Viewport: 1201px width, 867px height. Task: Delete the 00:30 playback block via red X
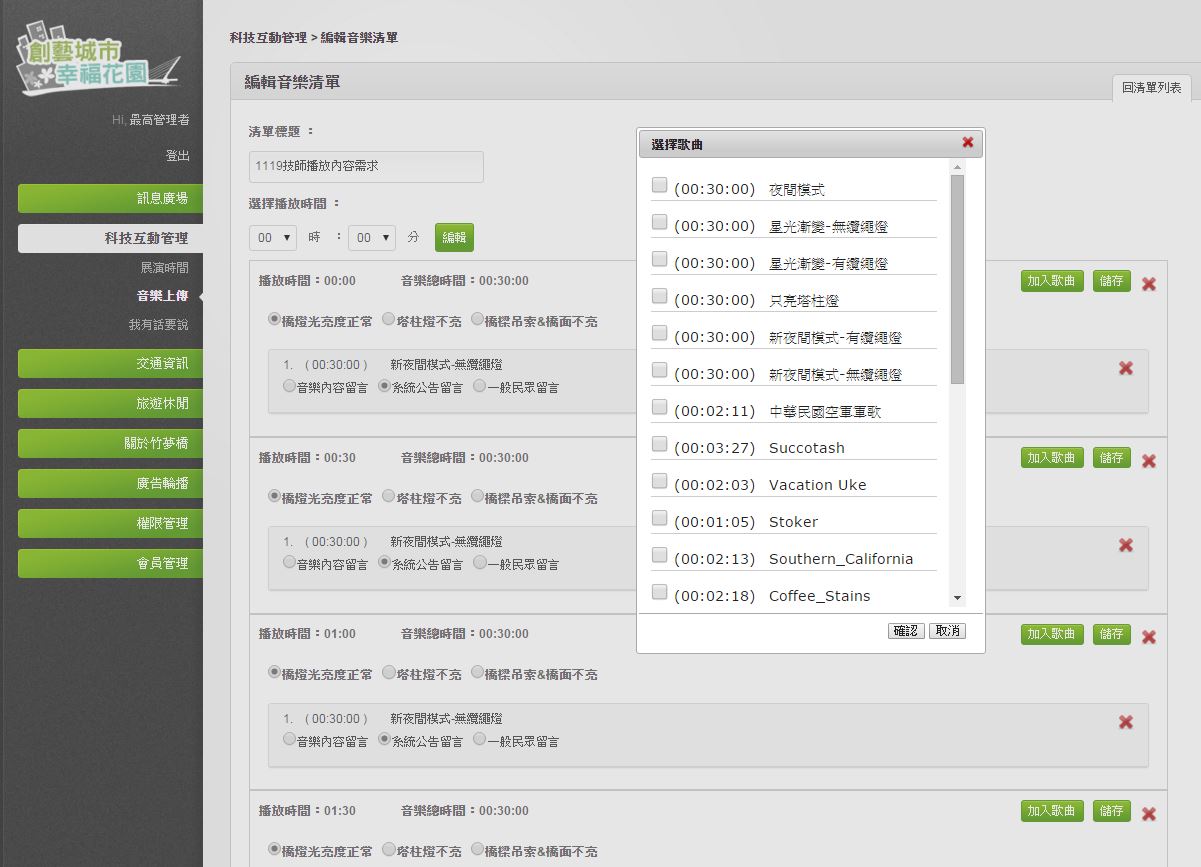pos(1149,461)
